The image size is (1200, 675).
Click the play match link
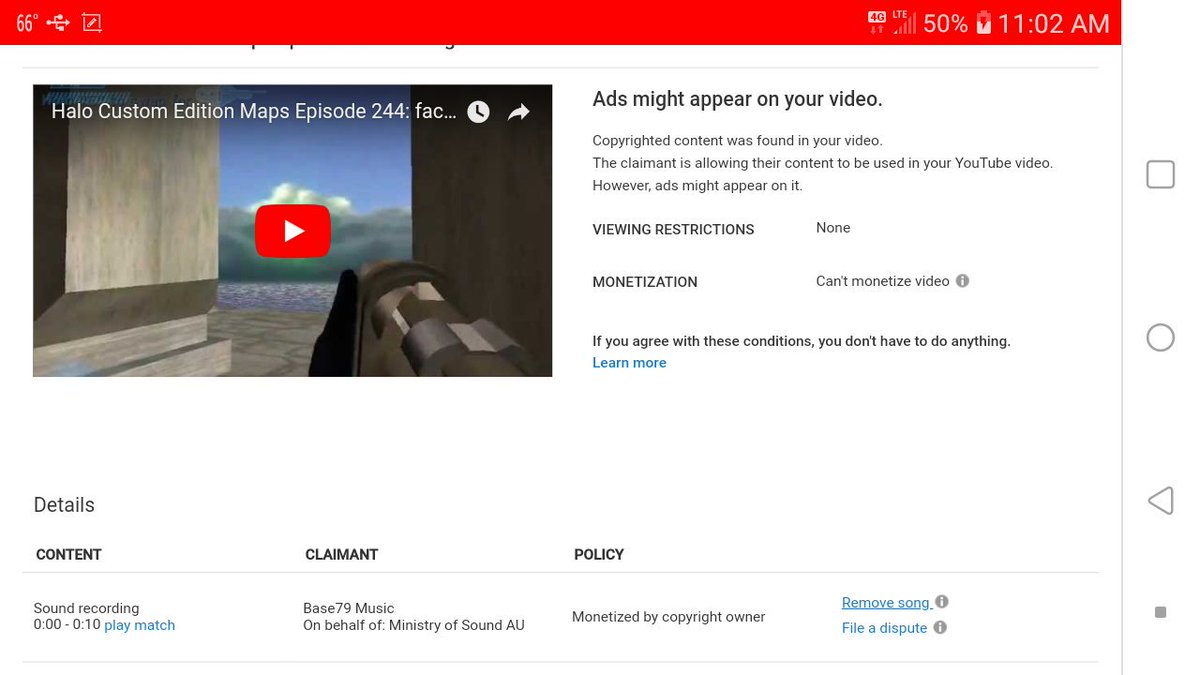click(139, 625)
